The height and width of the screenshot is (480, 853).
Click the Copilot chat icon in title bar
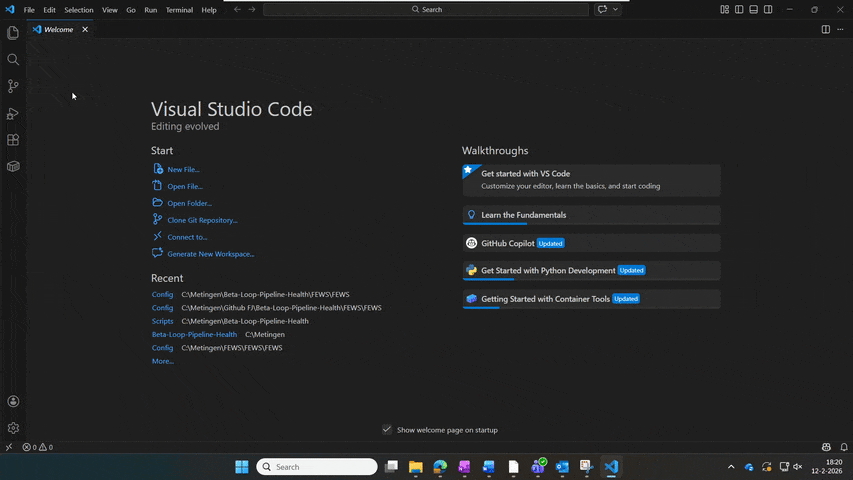pyautogui.click(x=602, y=9)
